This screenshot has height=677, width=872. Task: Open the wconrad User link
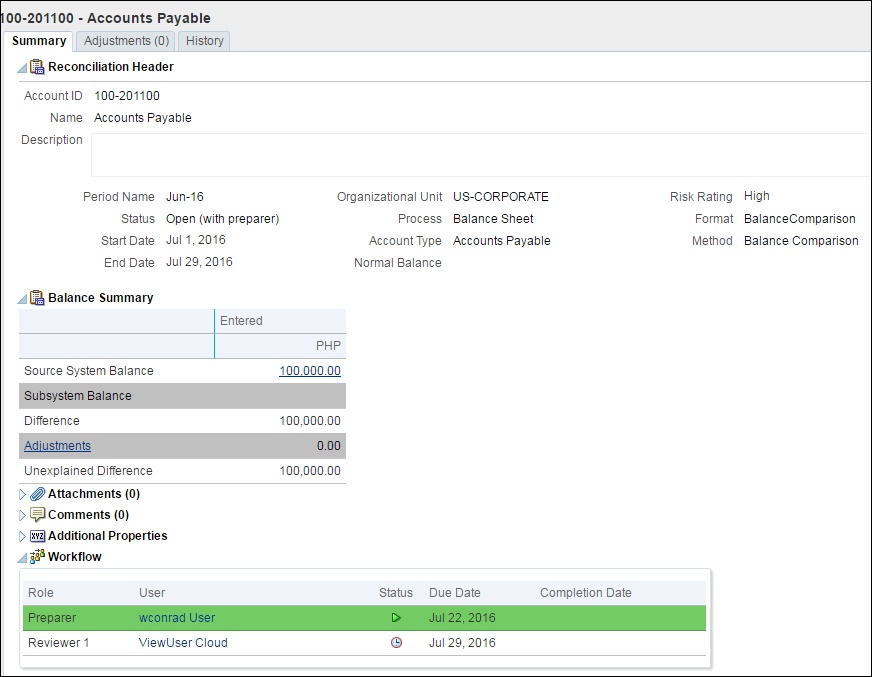[x=176, y=617]
